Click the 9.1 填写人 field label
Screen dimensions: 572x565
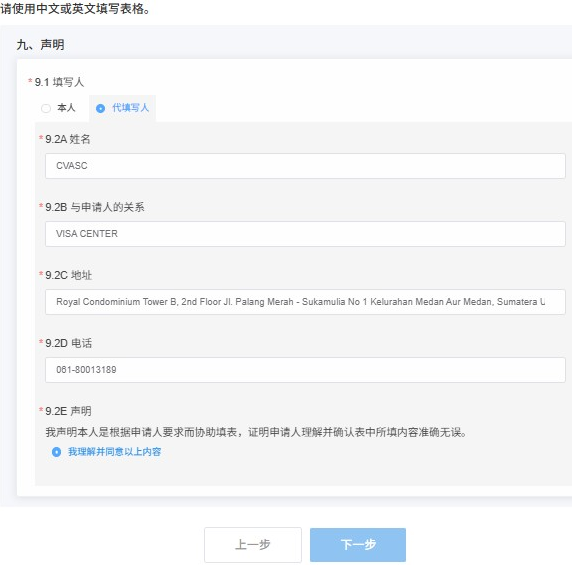tap(59, 82)
